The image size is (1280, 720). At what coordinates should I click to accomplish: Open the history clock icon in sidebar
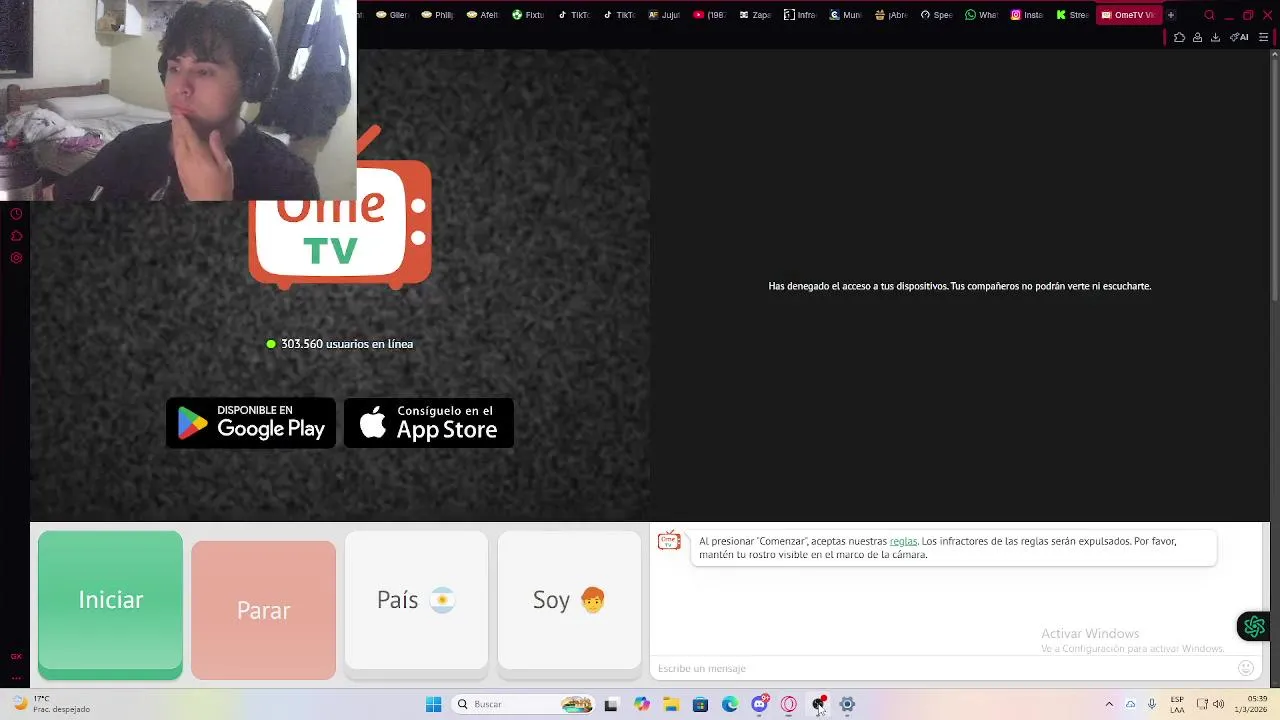click(16, 214)
